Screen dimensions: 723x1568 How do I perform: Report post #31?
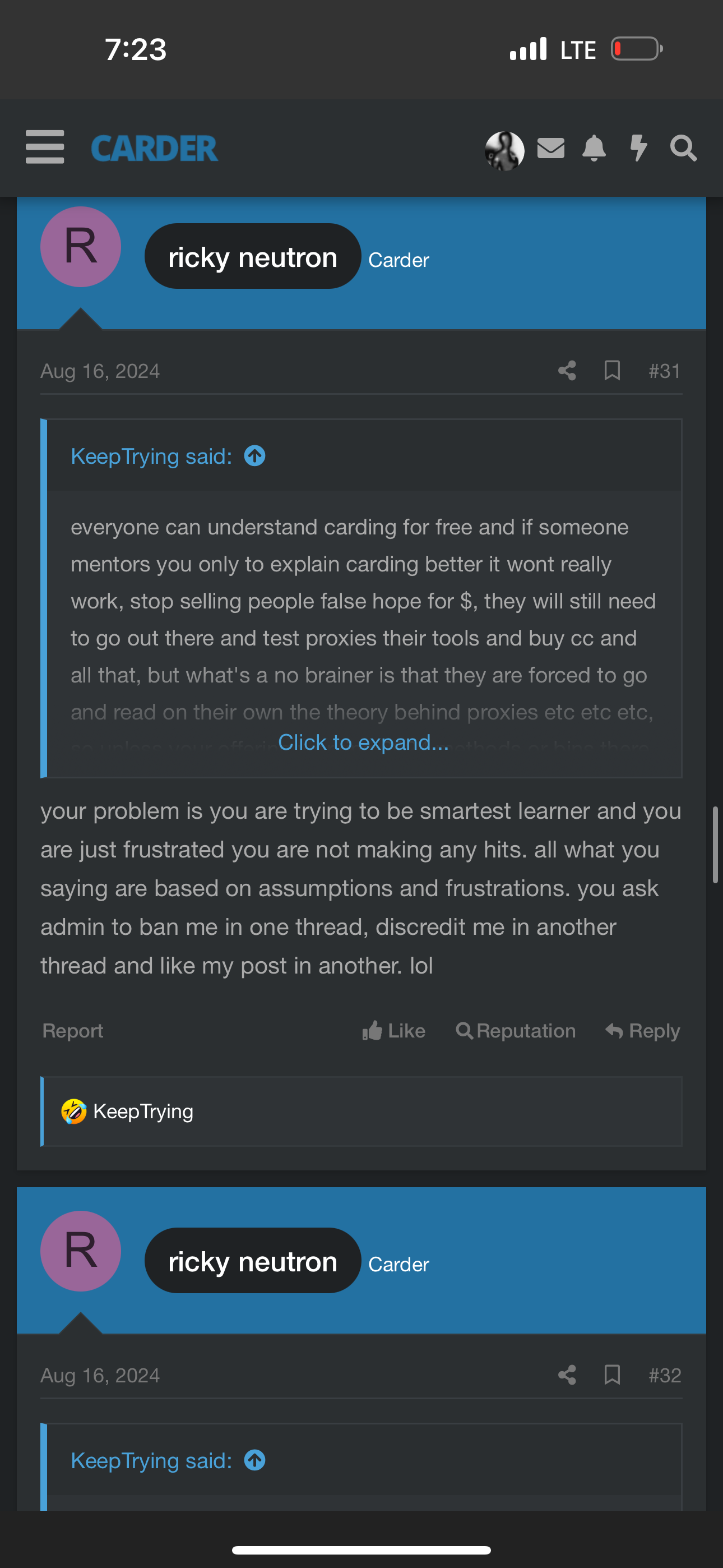point(72,1031)
